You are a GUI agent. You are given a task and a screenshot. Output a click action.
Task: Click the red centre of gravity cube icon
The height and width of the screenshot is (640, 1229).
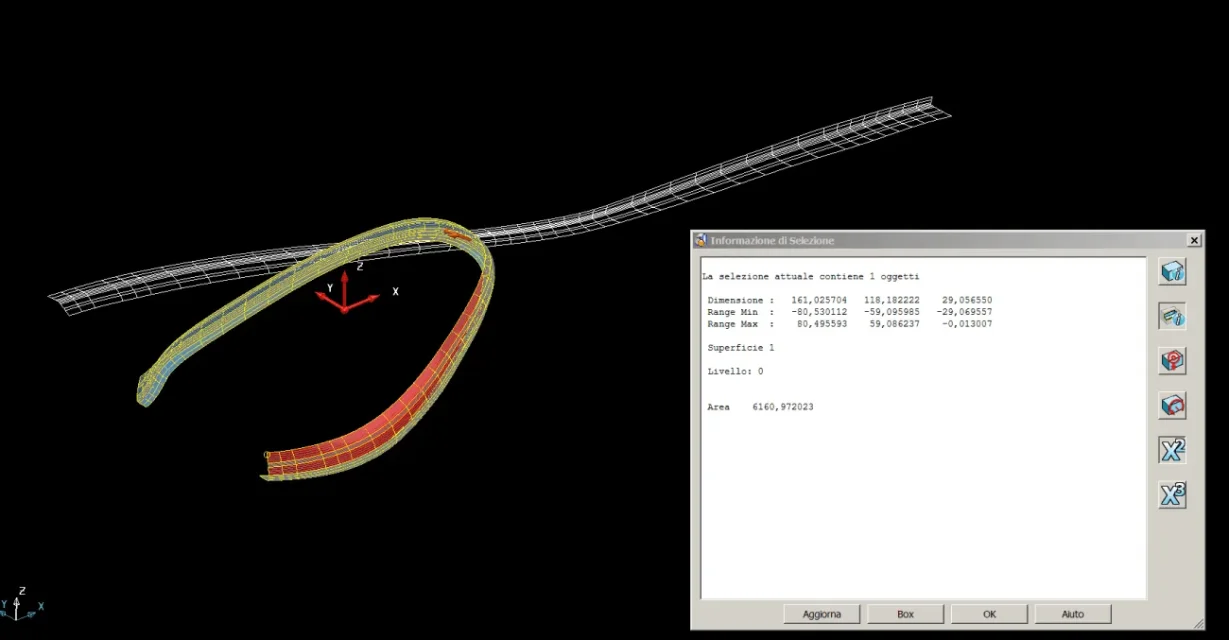click(x=1172, y=361)
